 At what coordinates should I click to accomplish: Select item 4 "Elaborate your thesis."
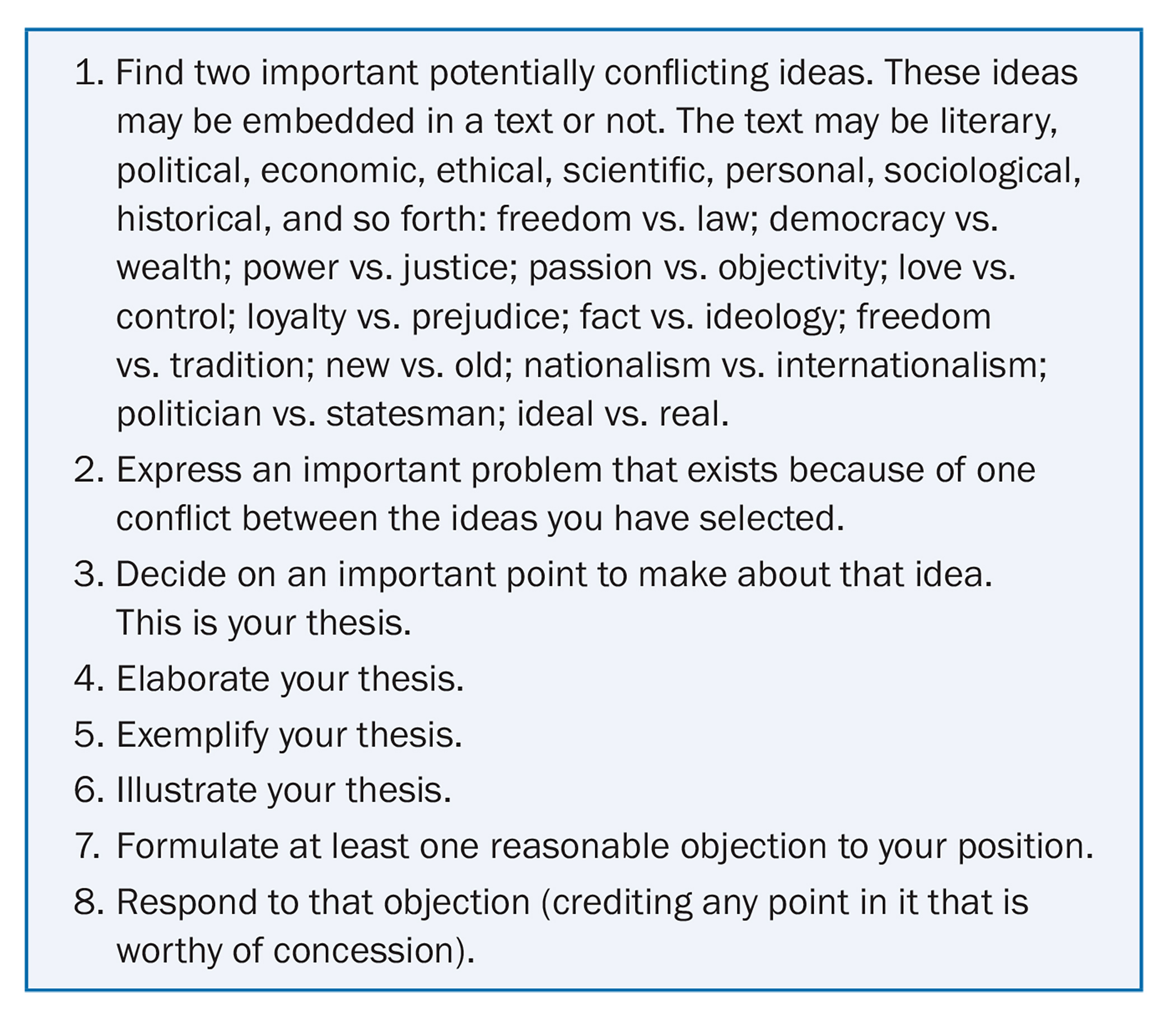click(x=290, y=679)
